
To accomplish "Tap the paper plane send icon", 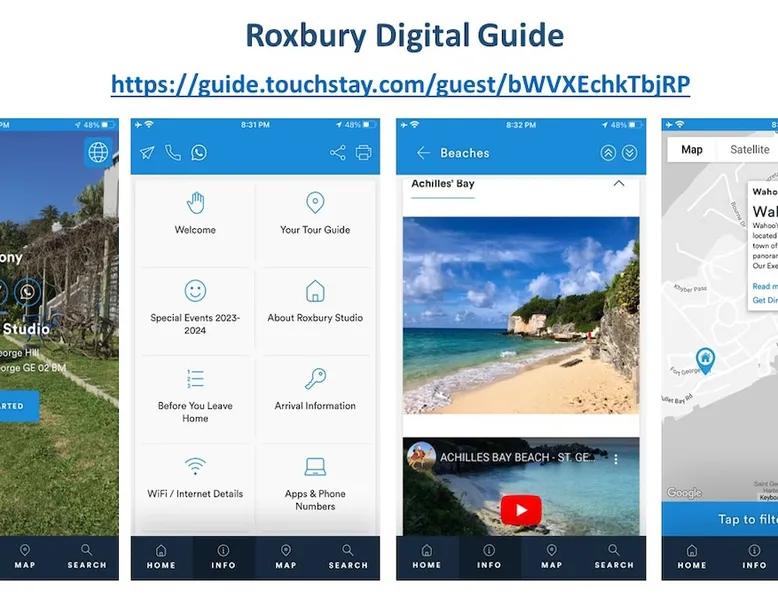I will pyautogui.click(x=147, y=152).
